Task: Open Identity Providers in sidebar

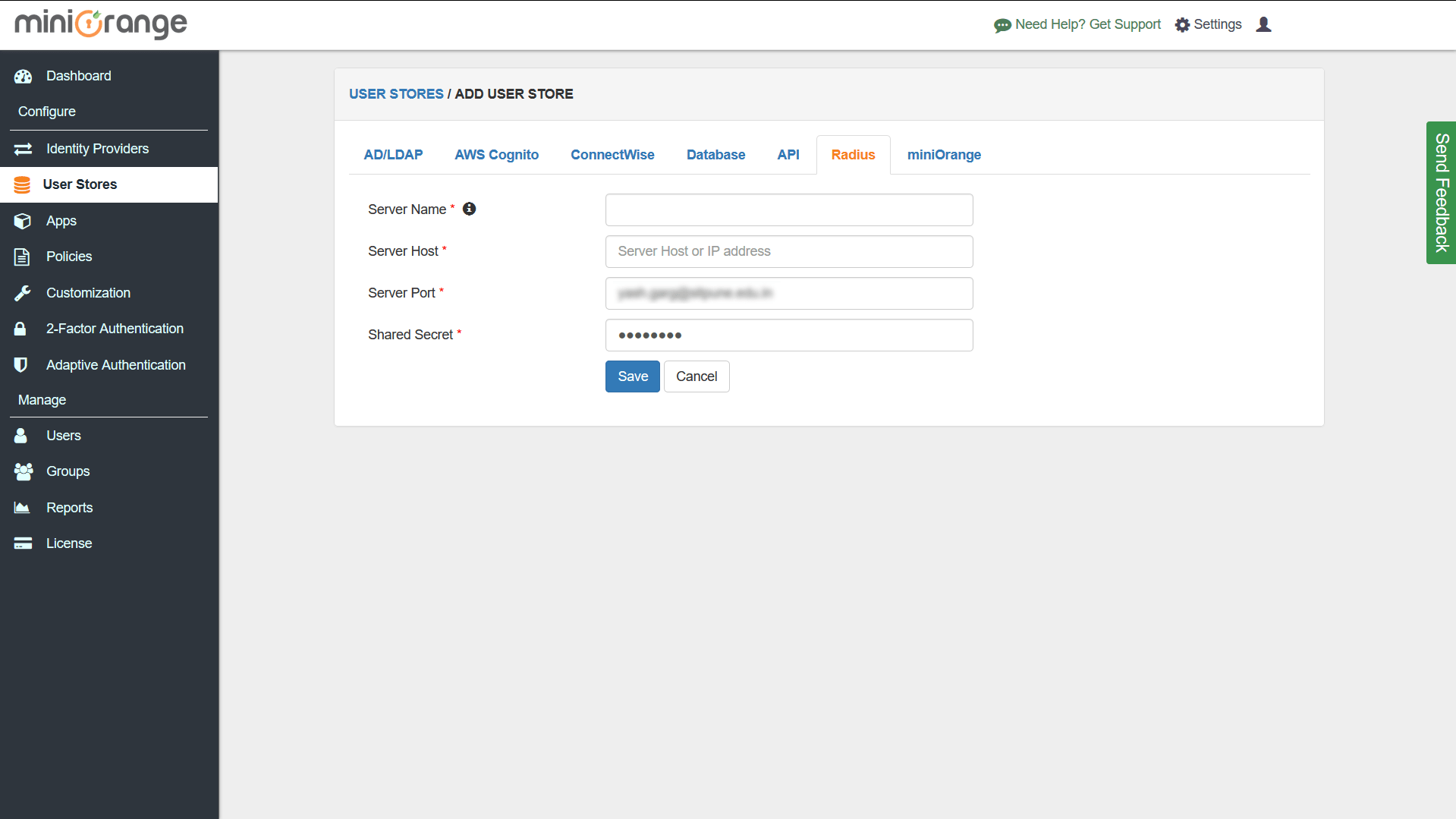Action: click(x=109, y=149)
